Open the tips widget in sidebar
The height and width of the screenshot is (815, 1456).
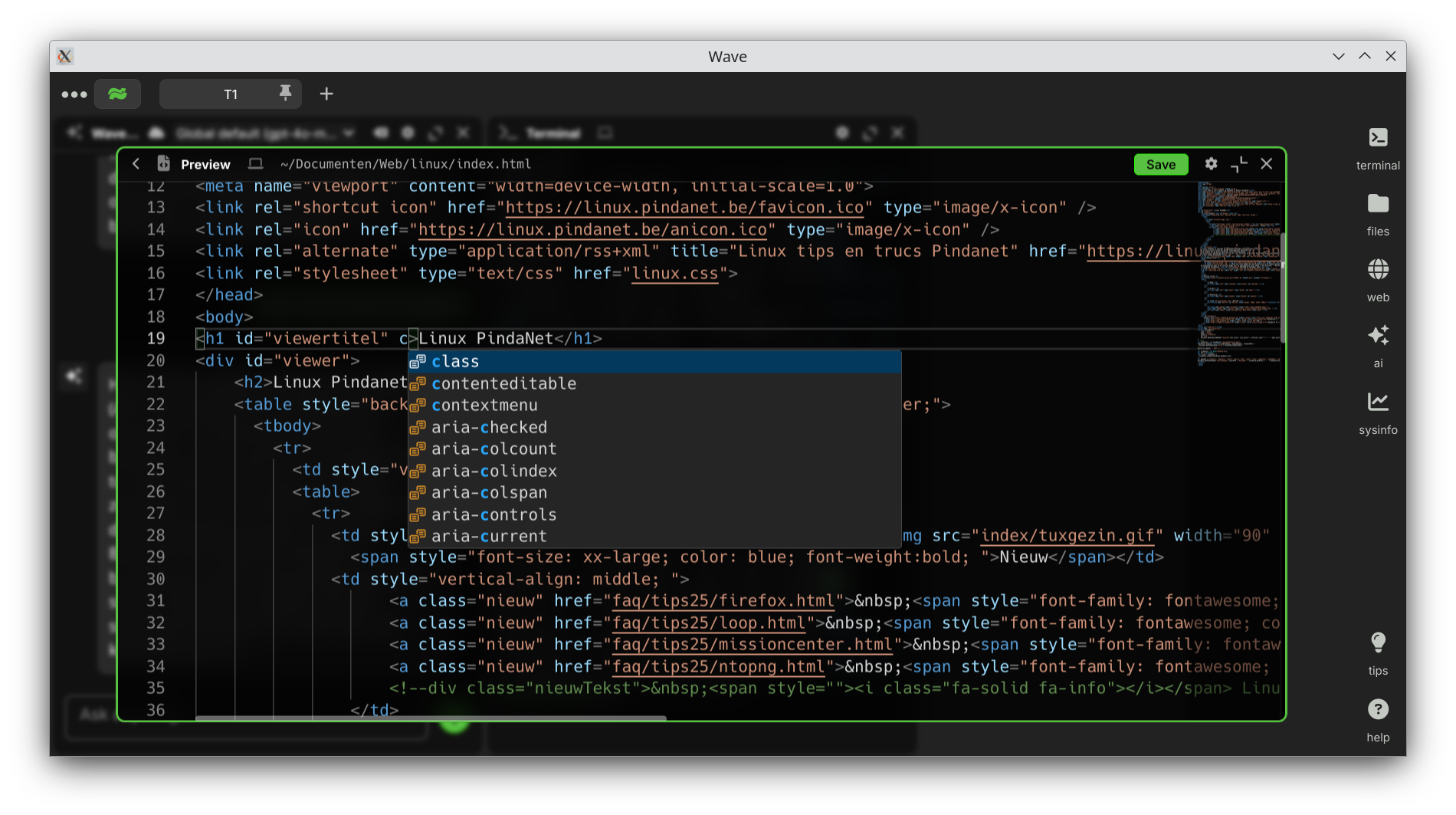[1377, 655]
